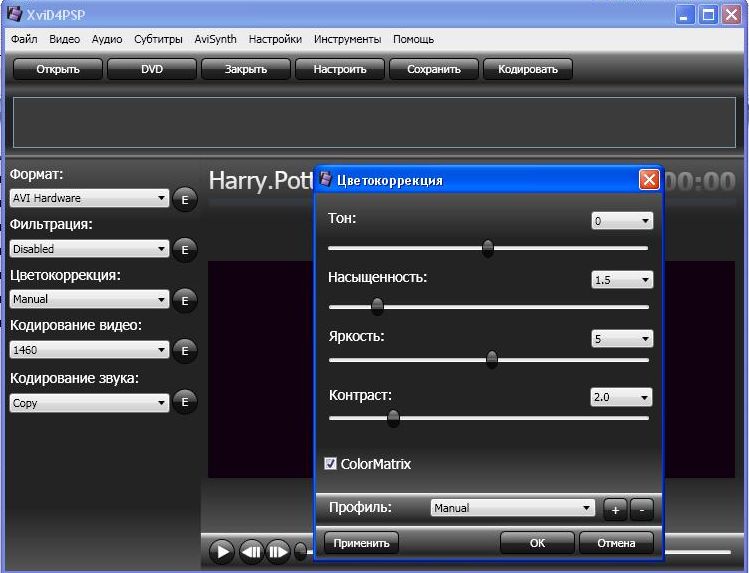Click the Цветокоррекция dialog title icon

point(326,180)
